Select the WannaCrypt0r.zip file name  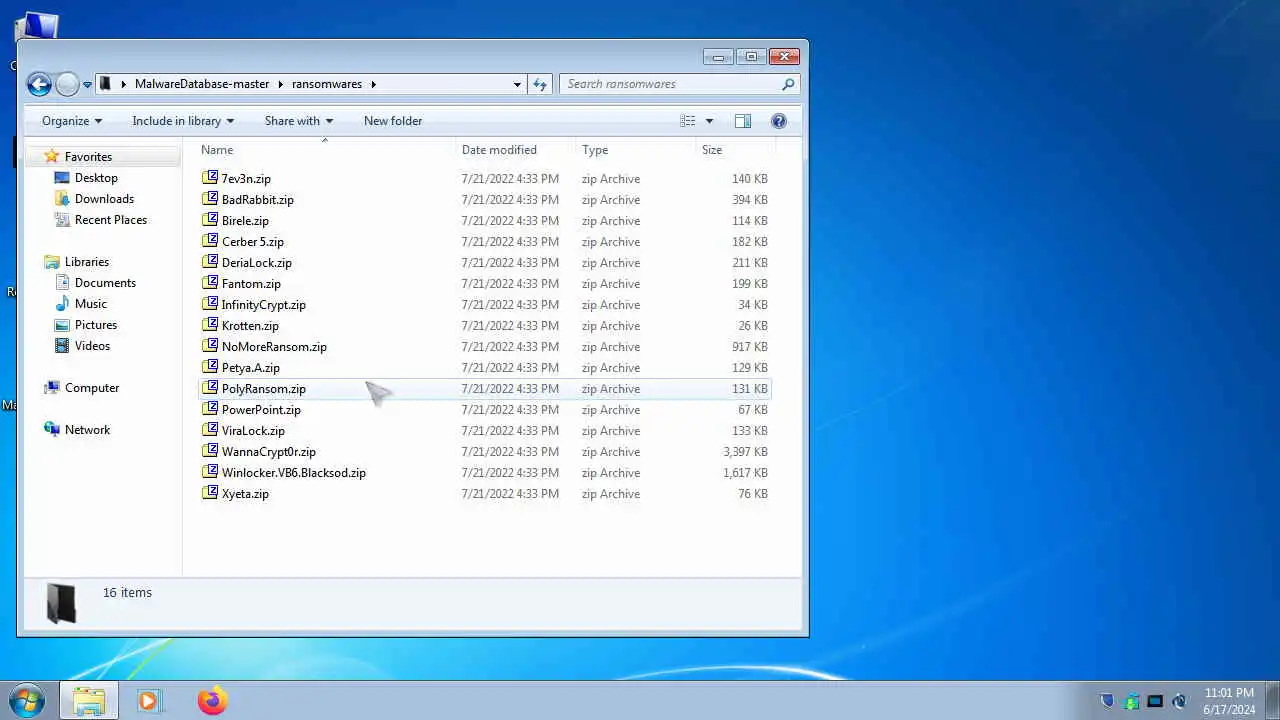point(269,452)
